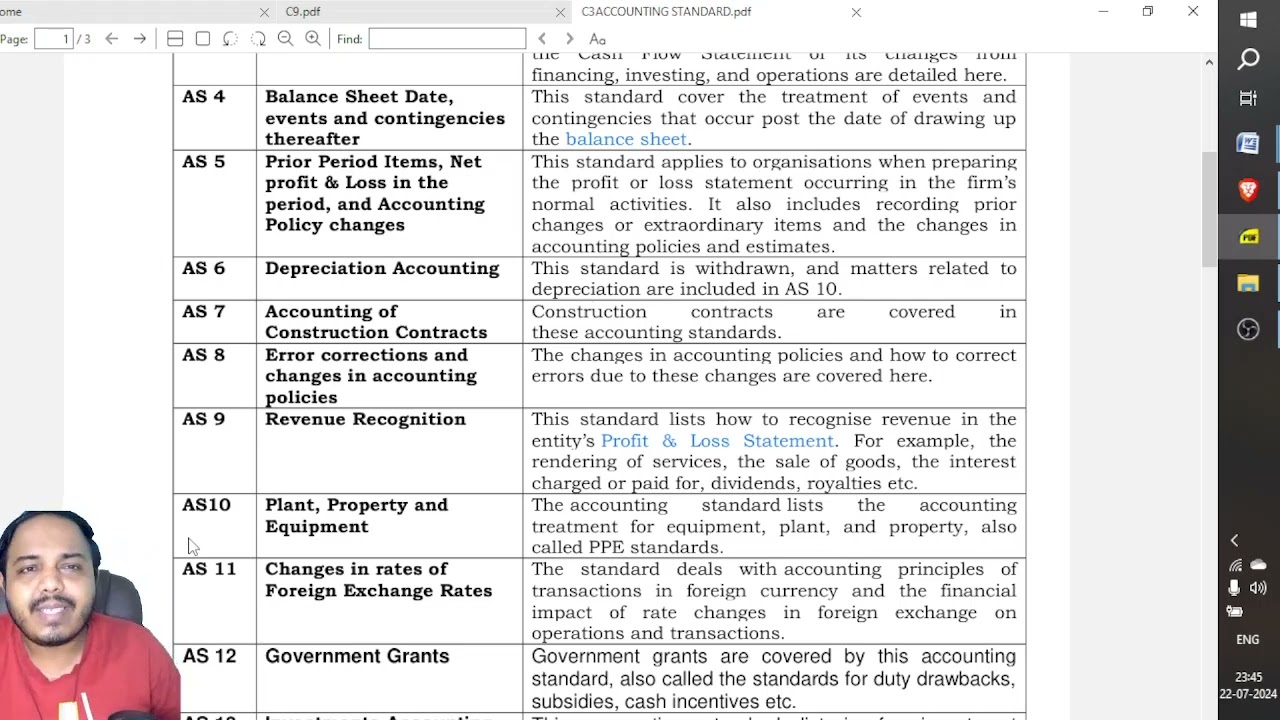This screenshot has height=720, width=1280.
Task: Open the volume speaker control
Action: click(x=1258, y=588)
